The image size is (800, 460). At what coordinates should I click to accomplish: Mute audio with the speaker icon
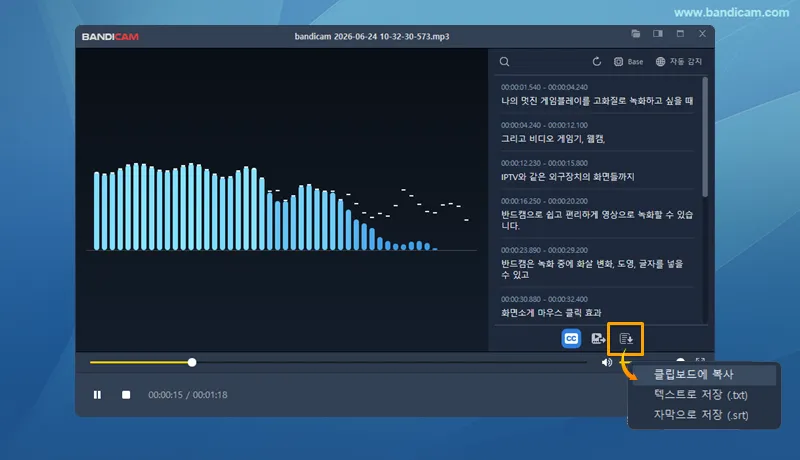tap(607, 362)
